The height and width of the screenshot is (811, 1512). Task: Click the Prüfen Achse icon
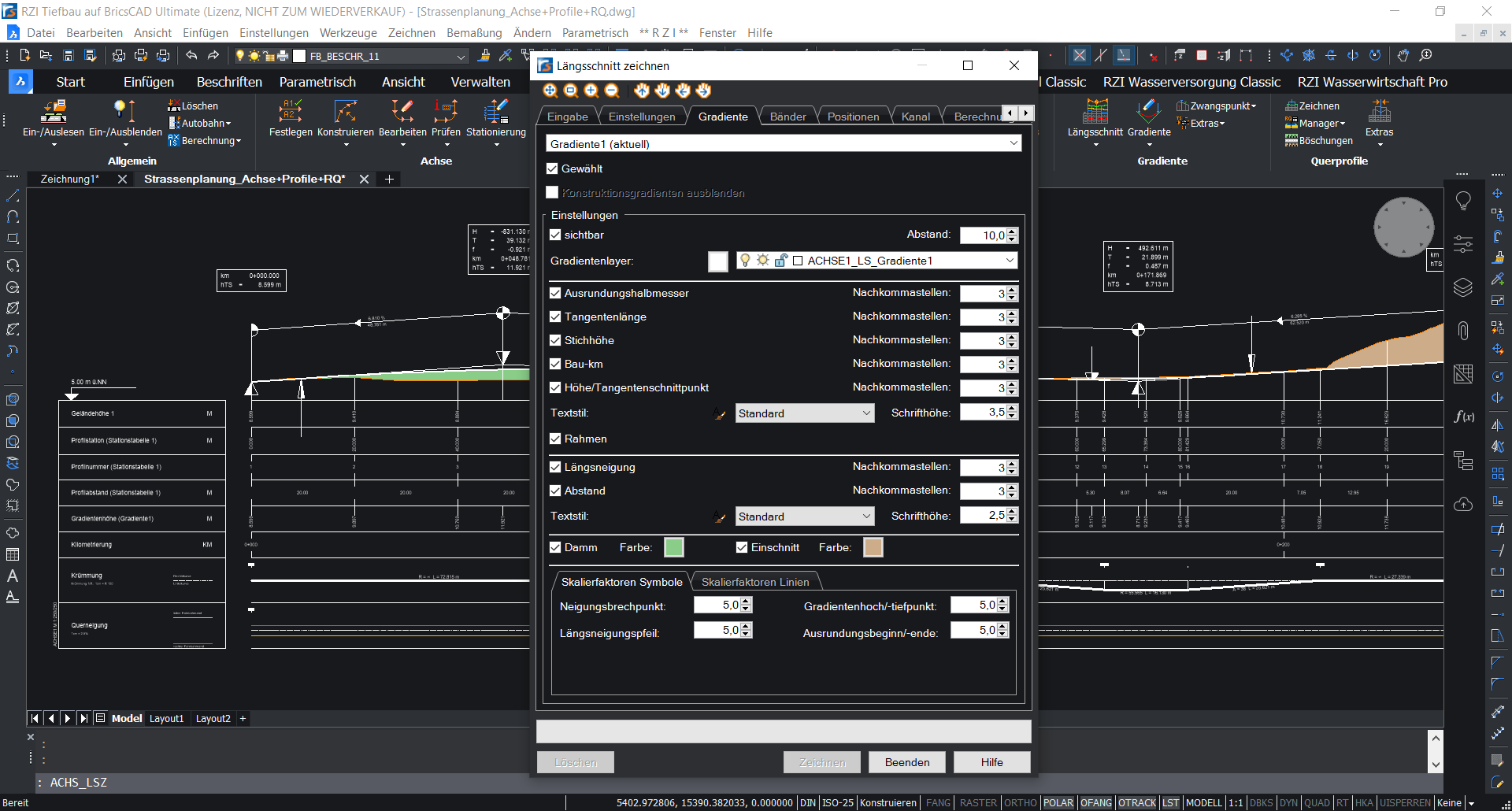pos(446,112)
